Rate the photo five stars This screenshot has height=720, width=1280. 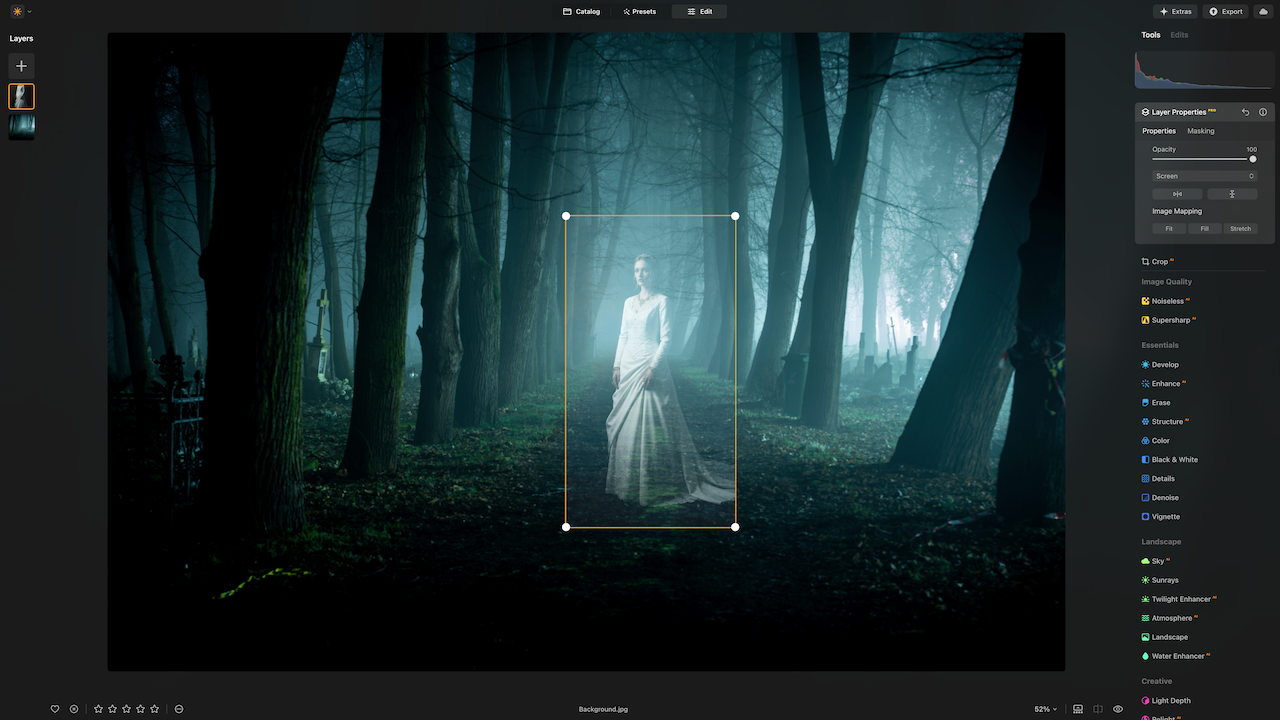click(x=154, y=709)
